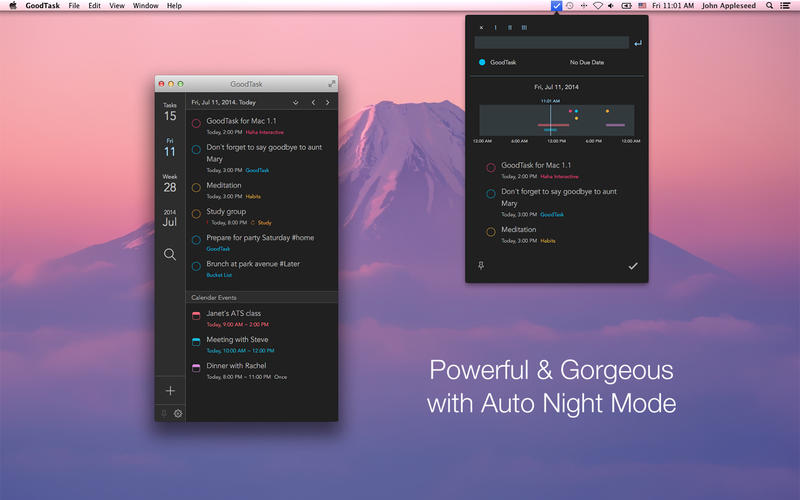Open Spotlight search magnifier in menu bar
800x500 pixels.
point(769,6)
